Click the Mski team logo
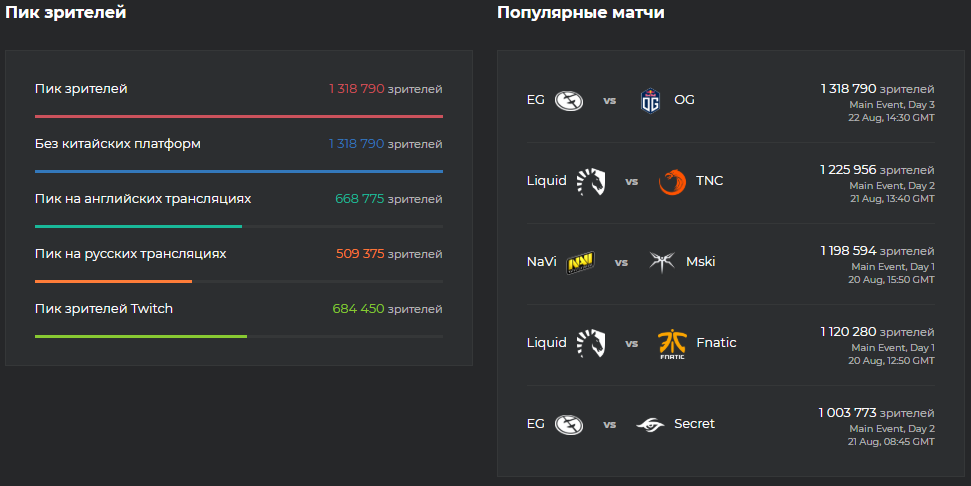This screenshot has width=971, height=486. [662, 262]
